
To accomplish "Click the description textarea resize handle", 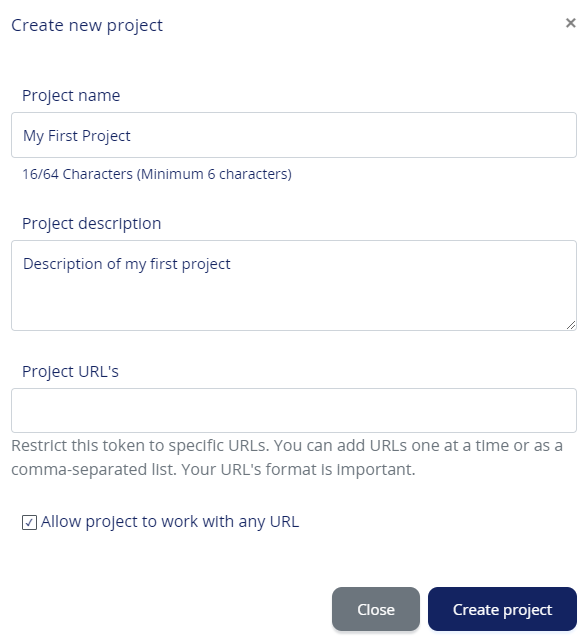I will click(571, 325).
